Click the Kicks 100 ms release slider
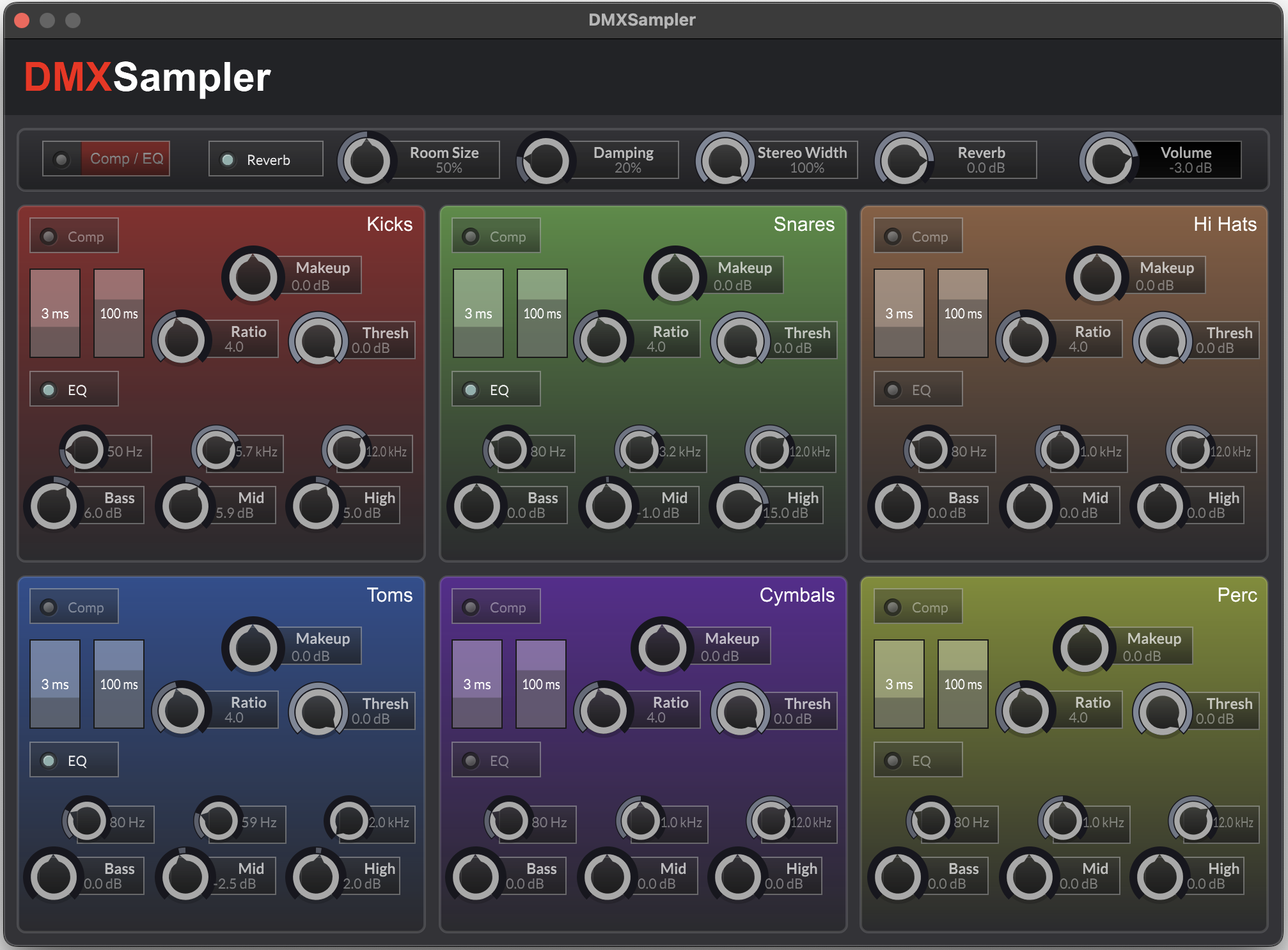The height and width of the screenshot is (950, 1288). coord(119,313)
